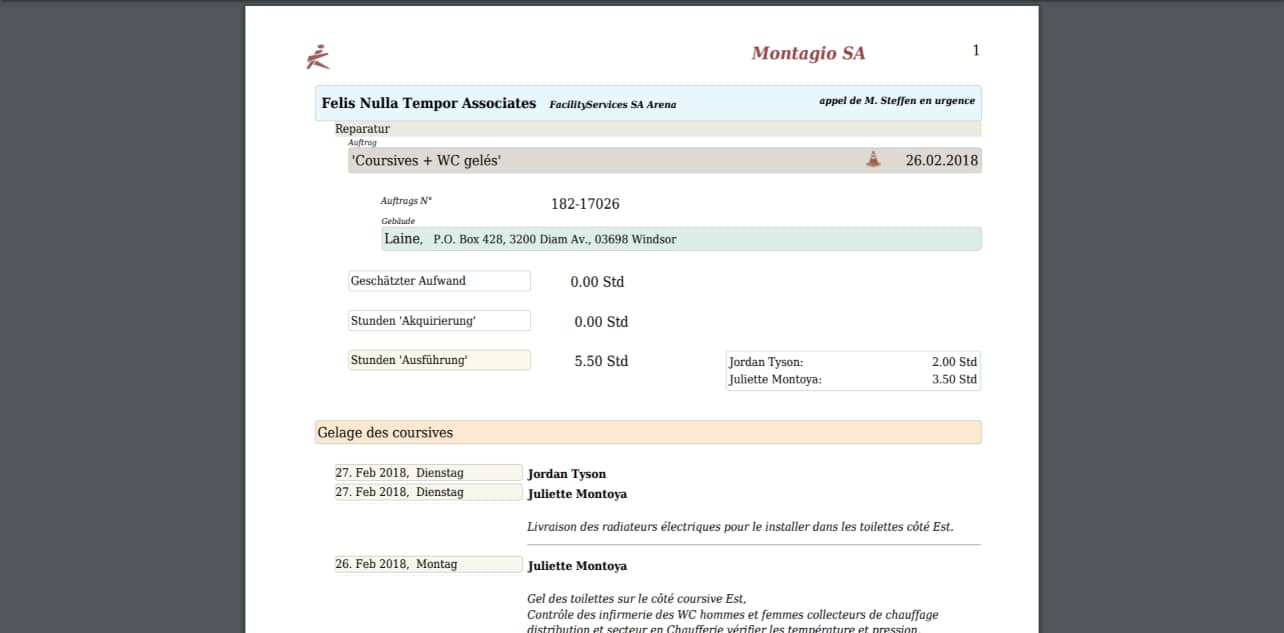This screenshot has height=633, width=1284.
Task: Click the red running-figure logo
Action: (318, 57)
